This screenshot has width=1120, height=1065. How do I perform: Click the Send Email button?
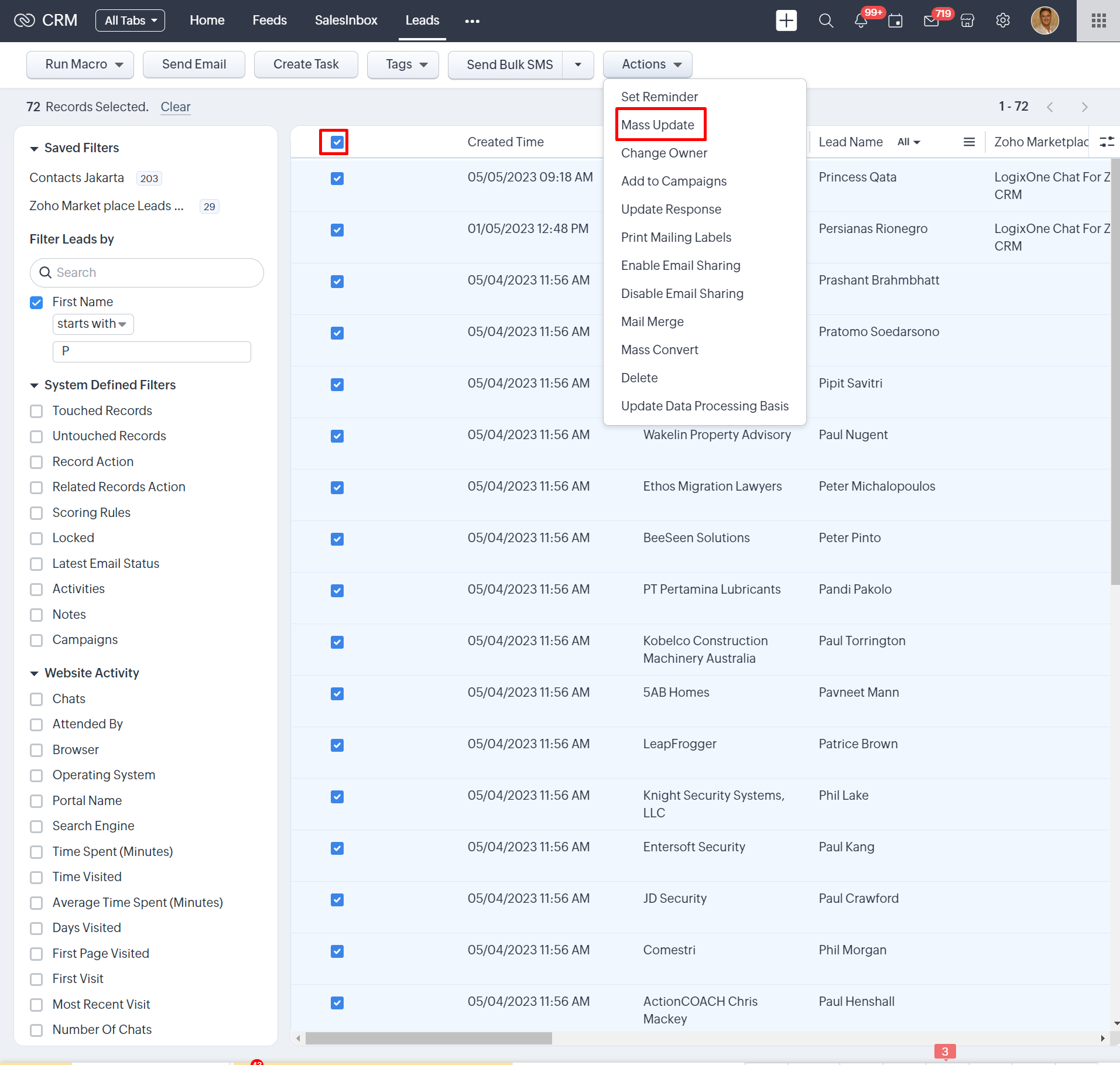194,64
